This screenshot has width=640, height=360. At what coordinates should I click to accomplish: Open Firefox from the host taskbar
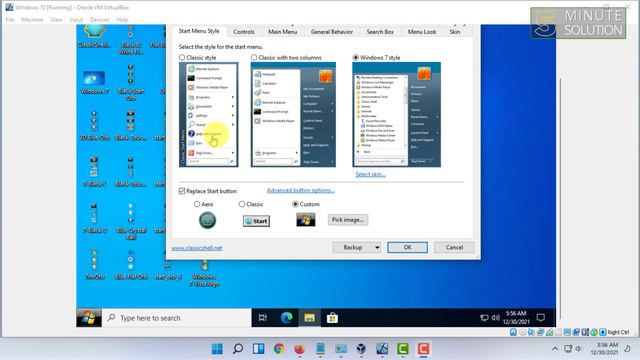(x=300, y=349)
